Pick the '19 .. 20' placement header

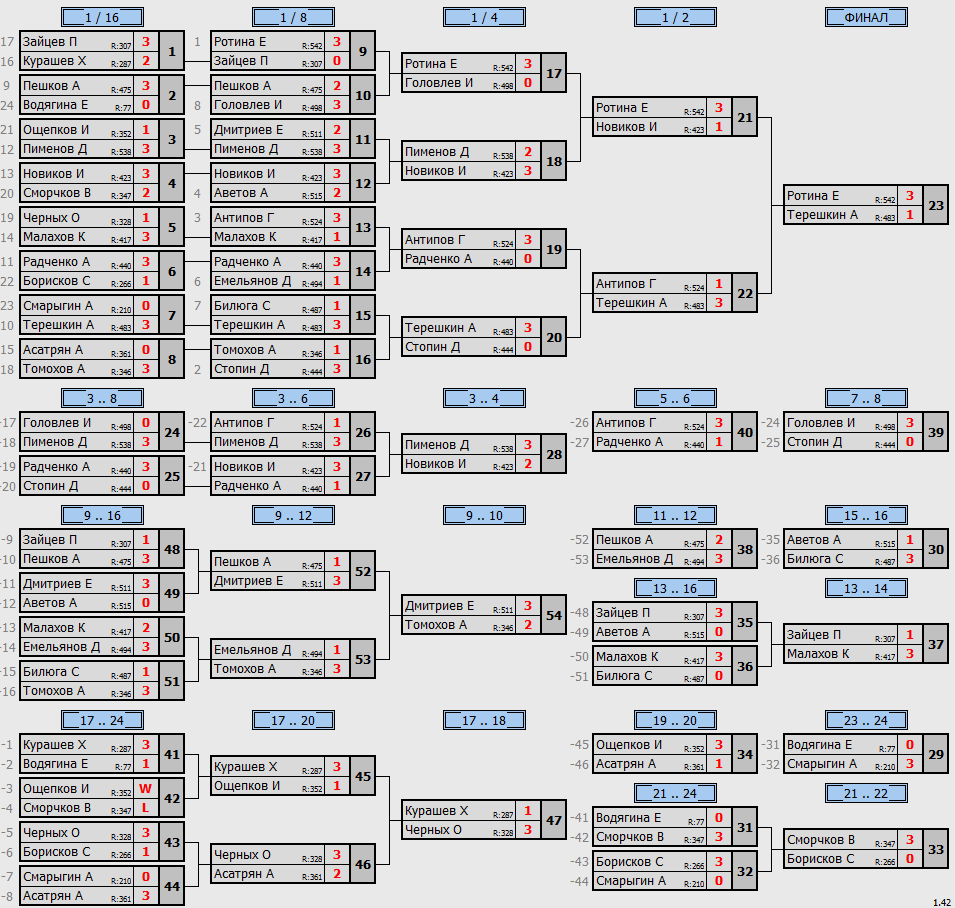pos(675,720)
